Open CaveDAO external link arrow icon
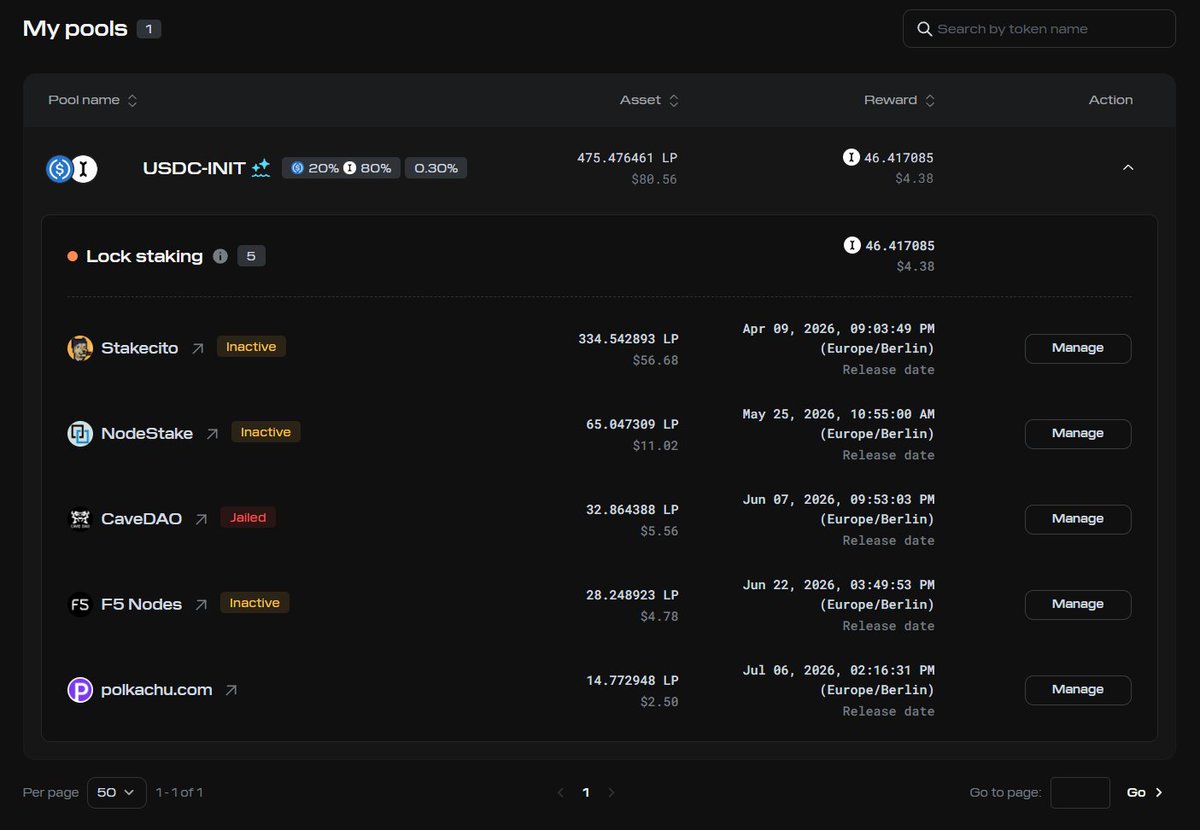Screen dimensions: 1200x830 coord(201,519)
